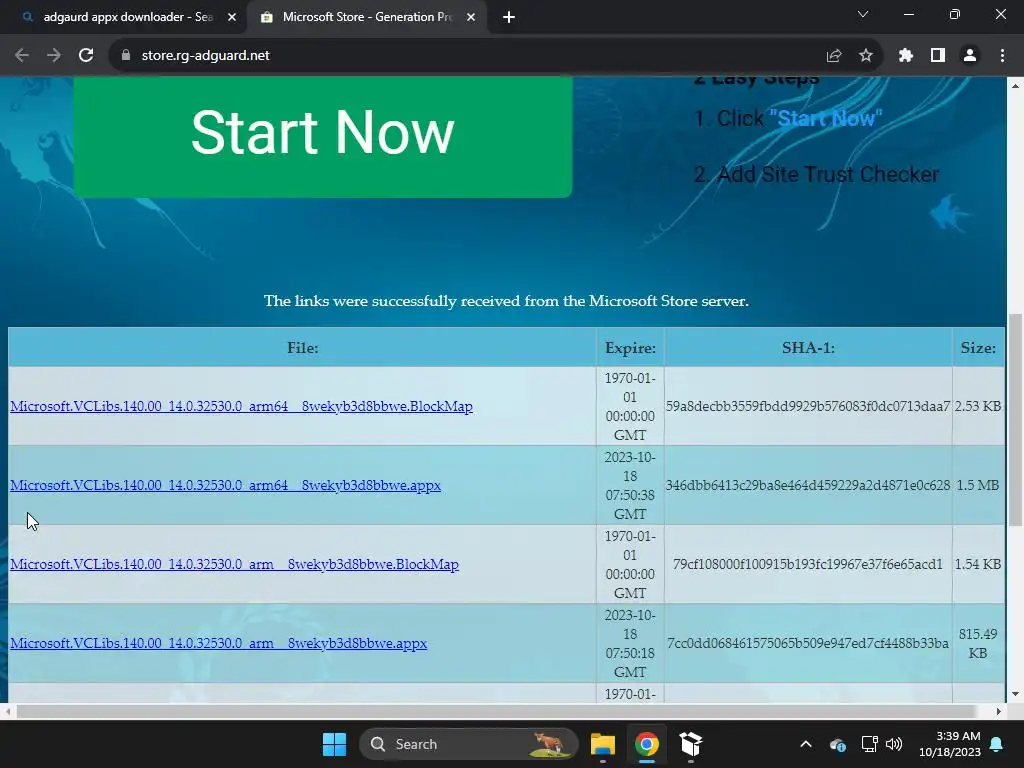
Task: Download the arm64 VCLibs BlockMap file
Action: [x=242, y=406]
